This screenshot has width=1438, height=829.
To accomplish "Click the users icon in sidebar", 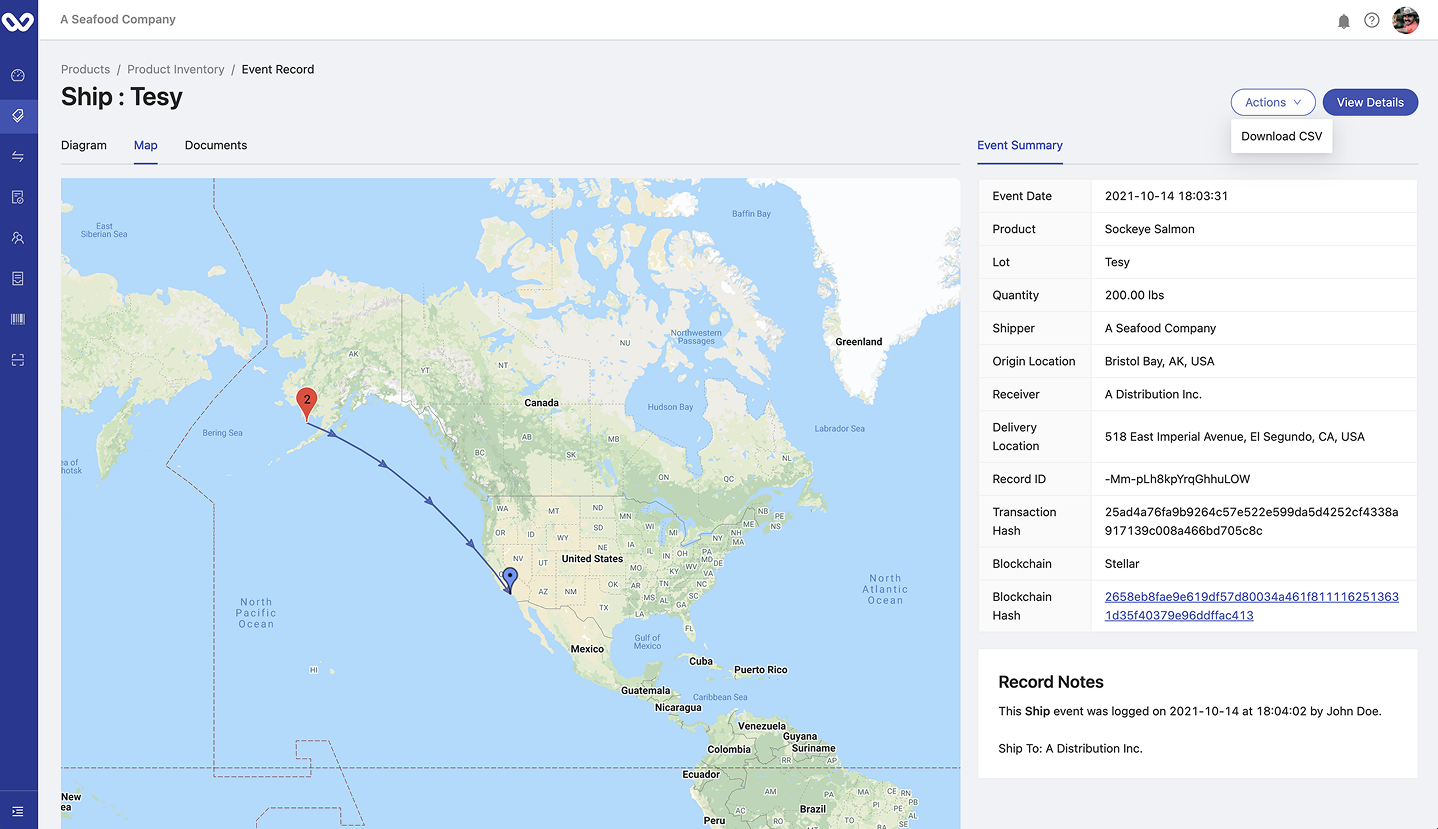I will [18, 238].
